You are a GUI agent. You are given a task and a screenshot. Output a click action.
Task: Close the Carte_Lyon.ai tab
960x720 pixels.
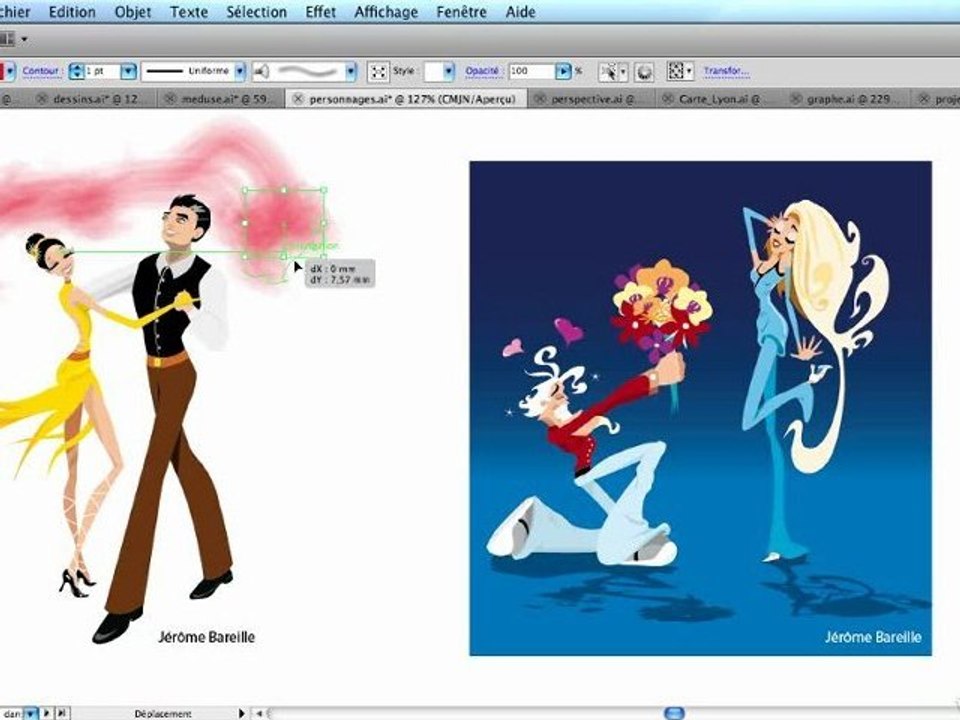click(668, 99)
